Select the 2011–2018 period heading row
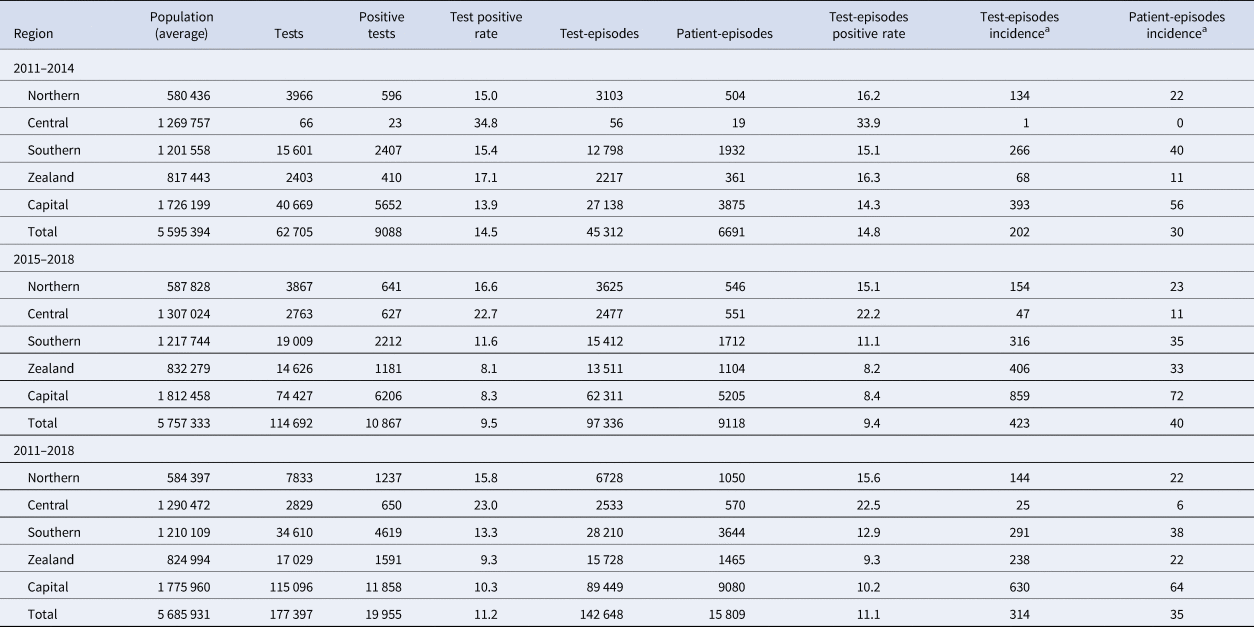Viewport: 1254px width, 627px height. 43,450
